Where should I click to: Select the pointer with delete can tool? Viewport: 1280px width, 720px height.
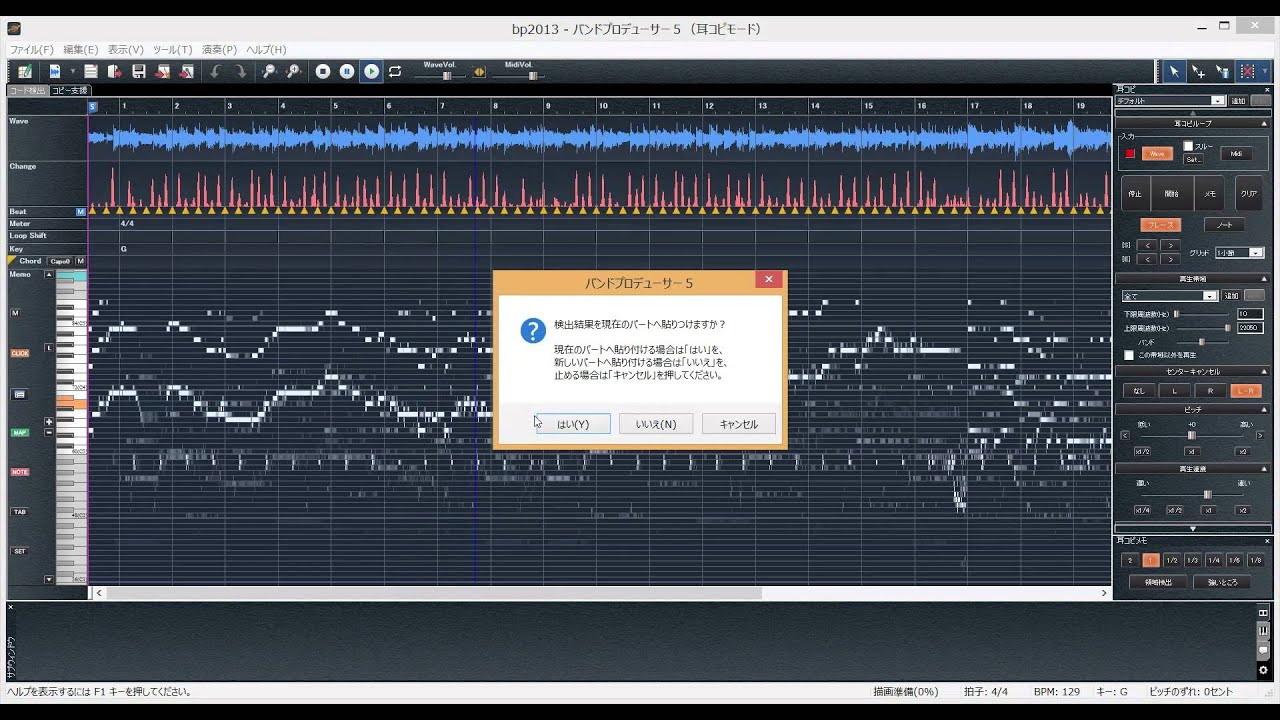pos(1222,71)
